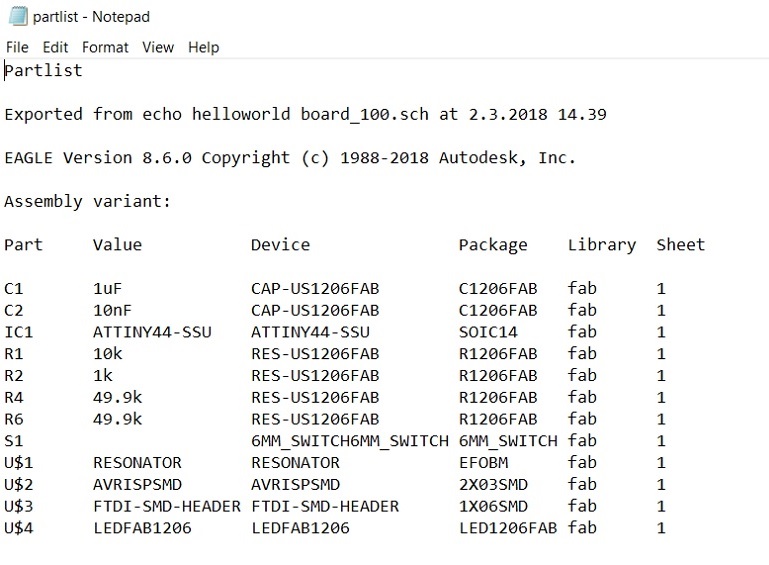
Task: Click the 'Library' column header text
Action: pyautogui.click(x=601, y=245)
